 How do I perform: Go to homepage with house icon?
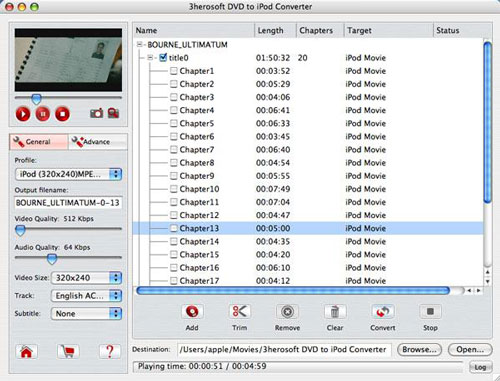pos(26,351)
